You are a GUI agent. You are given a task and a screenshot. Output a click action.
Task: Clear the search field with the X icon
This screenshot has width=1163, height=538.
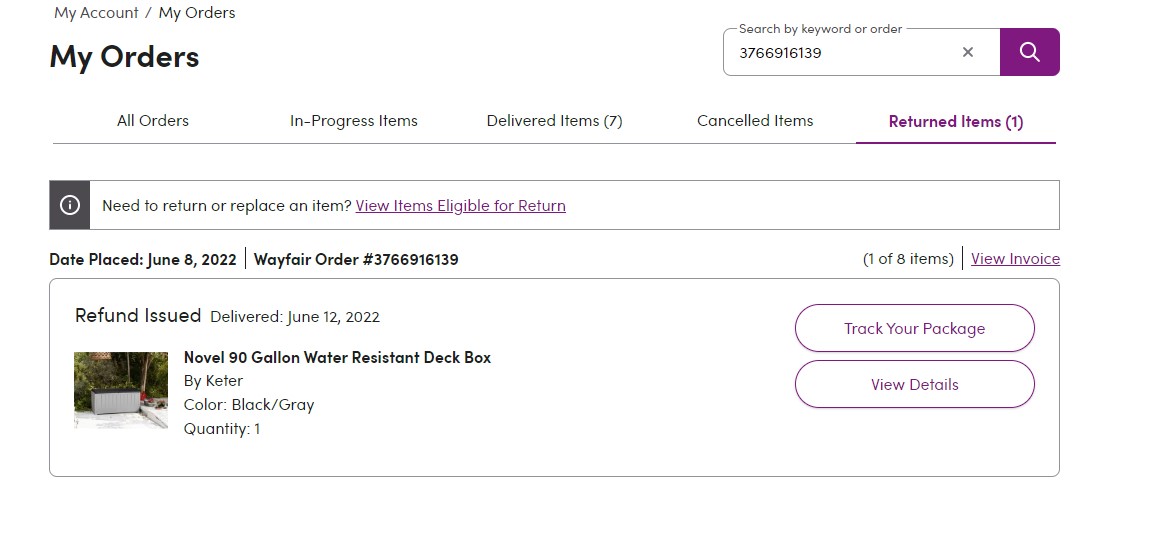967,52
